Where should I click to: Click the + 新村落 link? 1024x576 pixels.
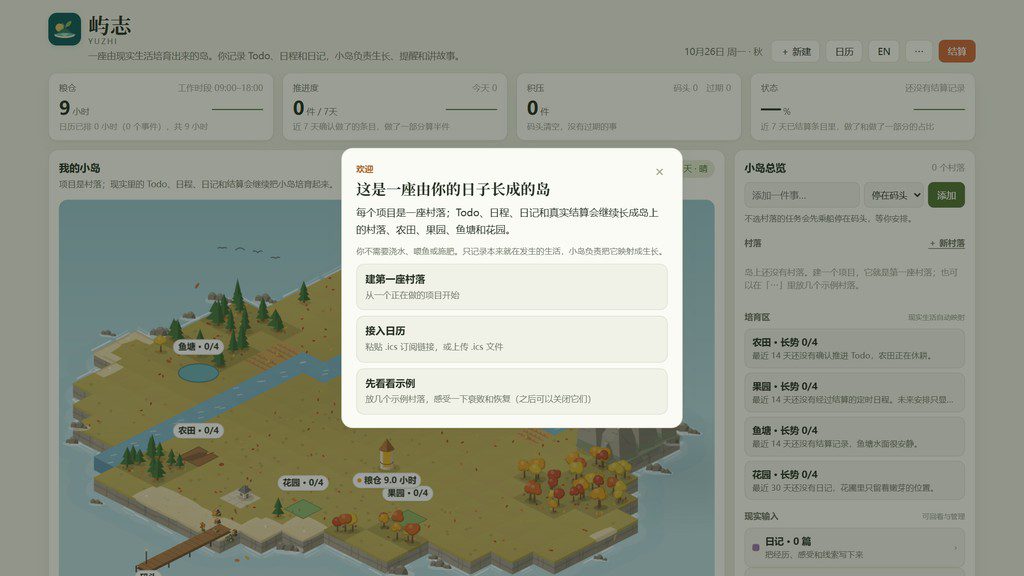coord(947,243)
